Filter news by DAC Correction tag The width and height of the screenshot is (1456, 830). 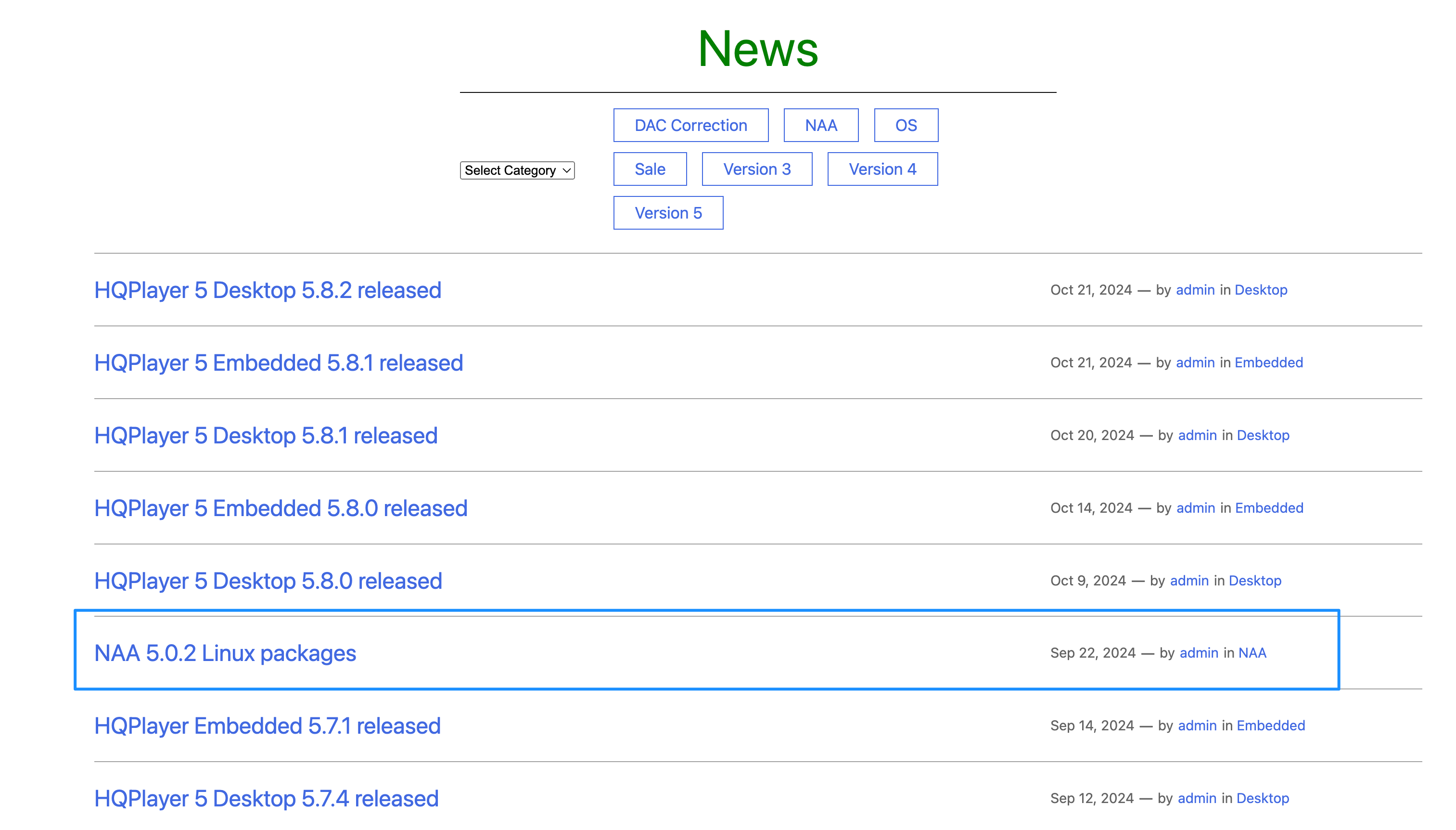point(690,125)
